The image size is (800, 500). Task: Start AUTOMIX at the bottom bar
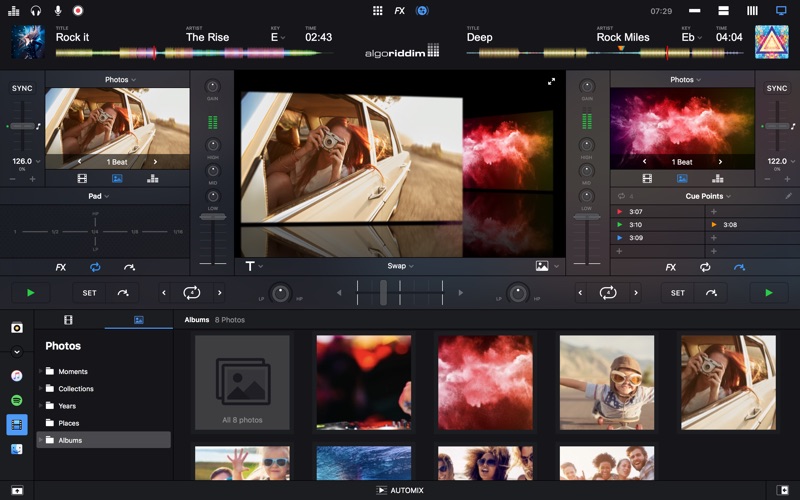(x=400, y=490)
